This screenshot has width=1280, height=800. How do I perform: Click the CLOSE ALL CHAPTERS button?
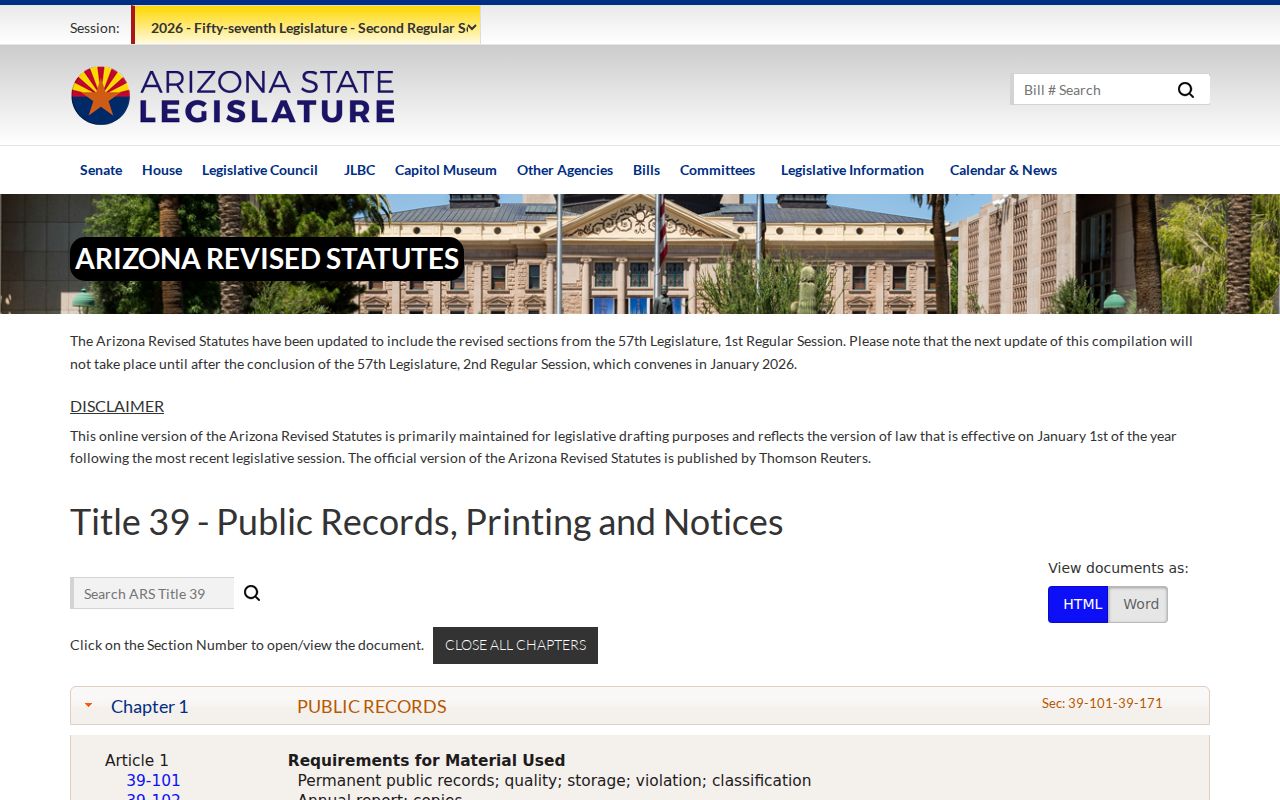[515, 645]
